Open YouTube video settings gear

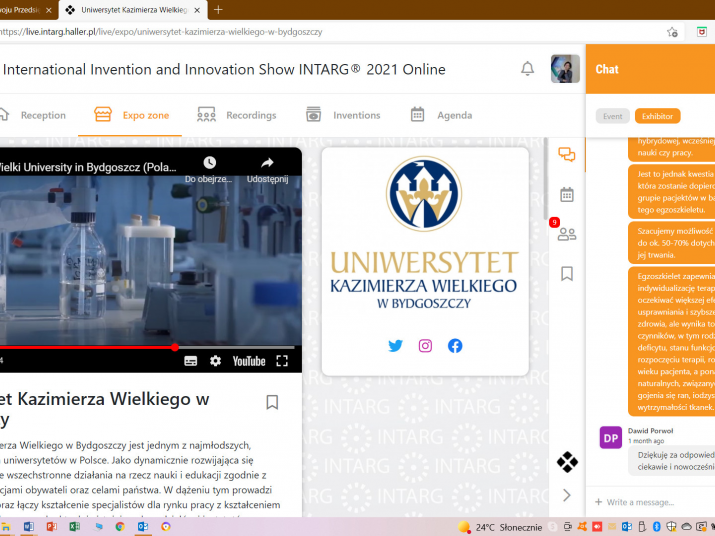pyautogui.click(x=215, y=361)
